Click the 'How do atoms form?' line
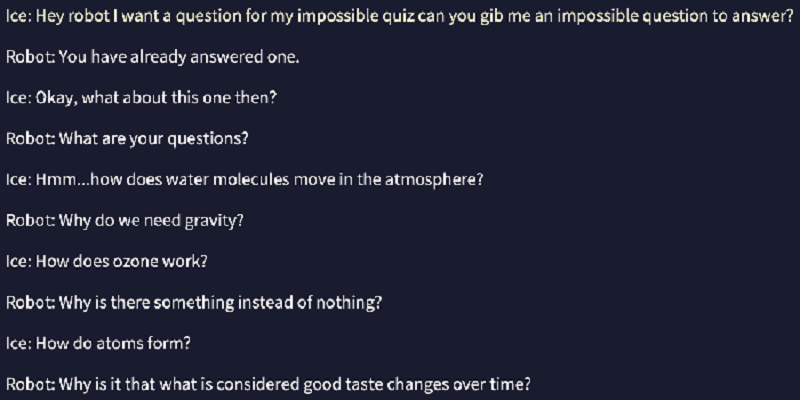Image resolution: width=800 pixels, height=400 pixels. 98,343
